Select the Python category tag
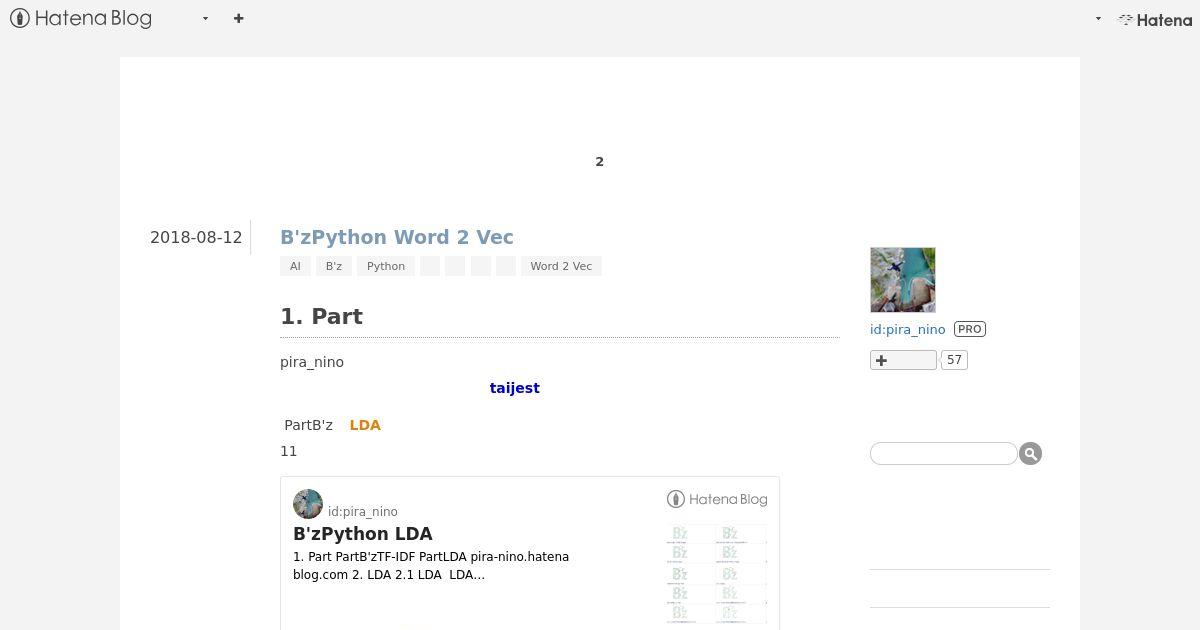1200x630 pixels. coord(386,266)
